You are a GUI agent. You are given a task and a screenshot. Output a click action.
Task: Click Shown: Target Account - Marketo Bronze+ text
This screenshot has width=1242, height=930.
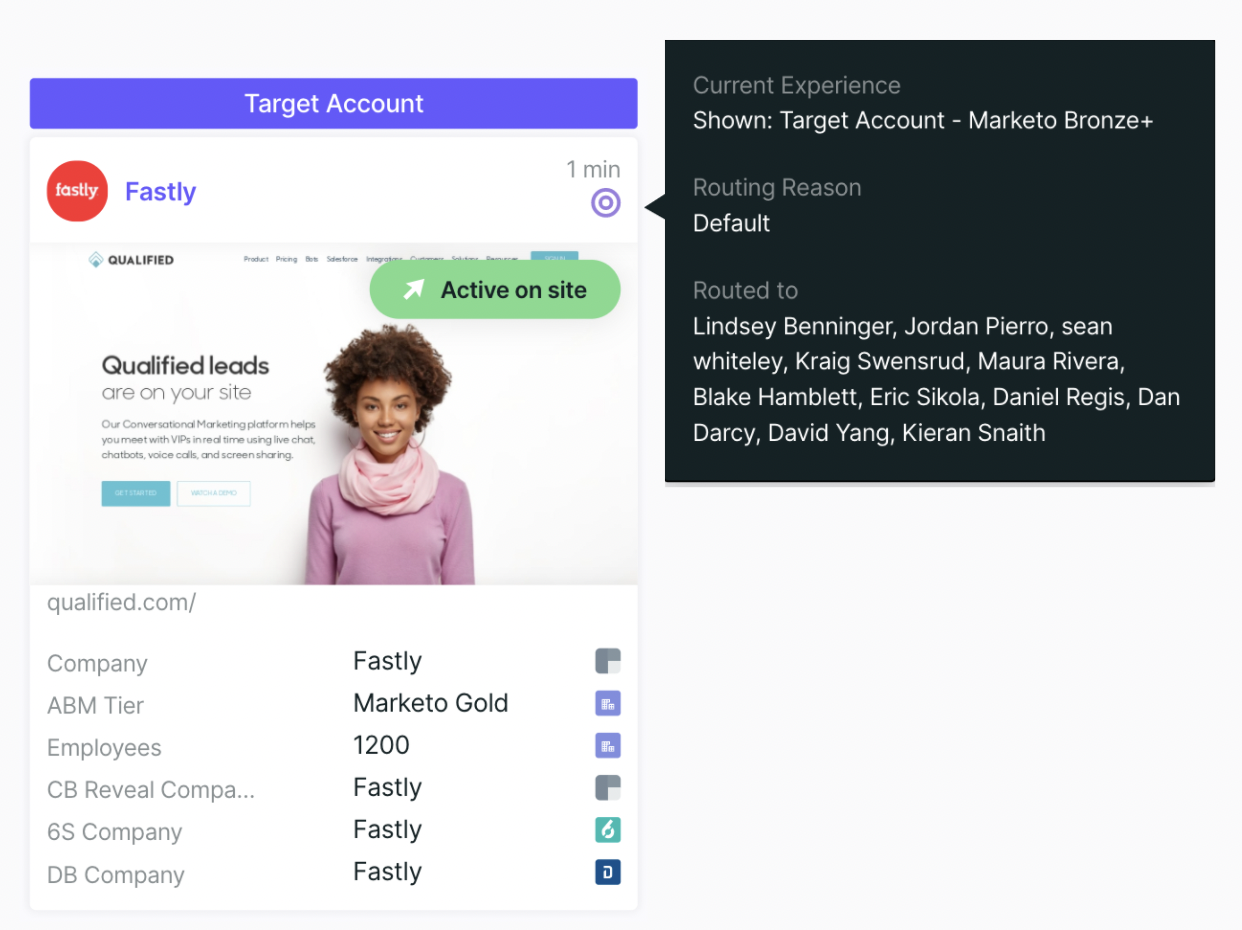tap(923, 120)
